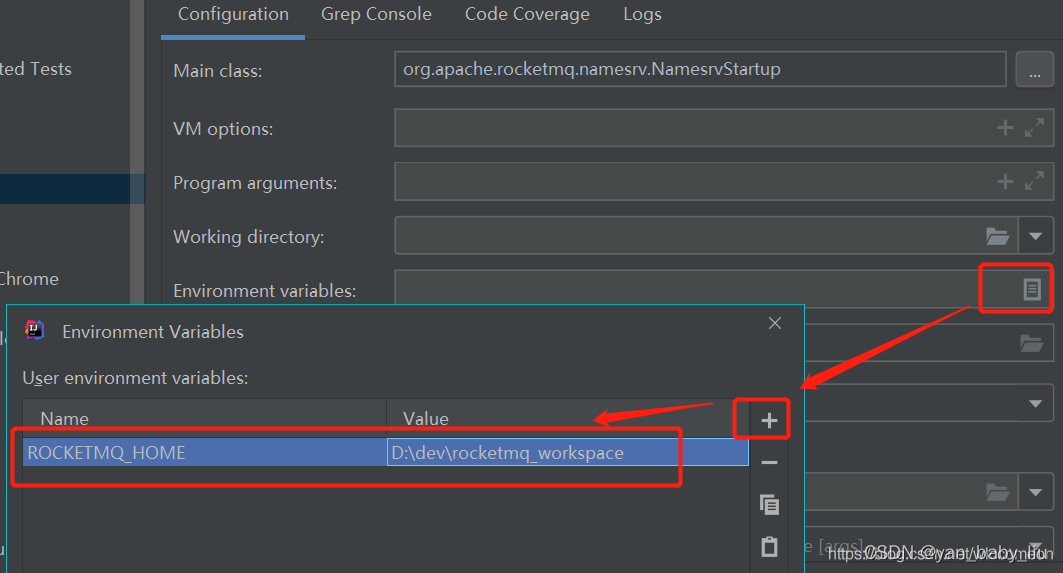Switch to the Grep Console tab
The image size is (1063, 573).
click(x=376, y=14)
